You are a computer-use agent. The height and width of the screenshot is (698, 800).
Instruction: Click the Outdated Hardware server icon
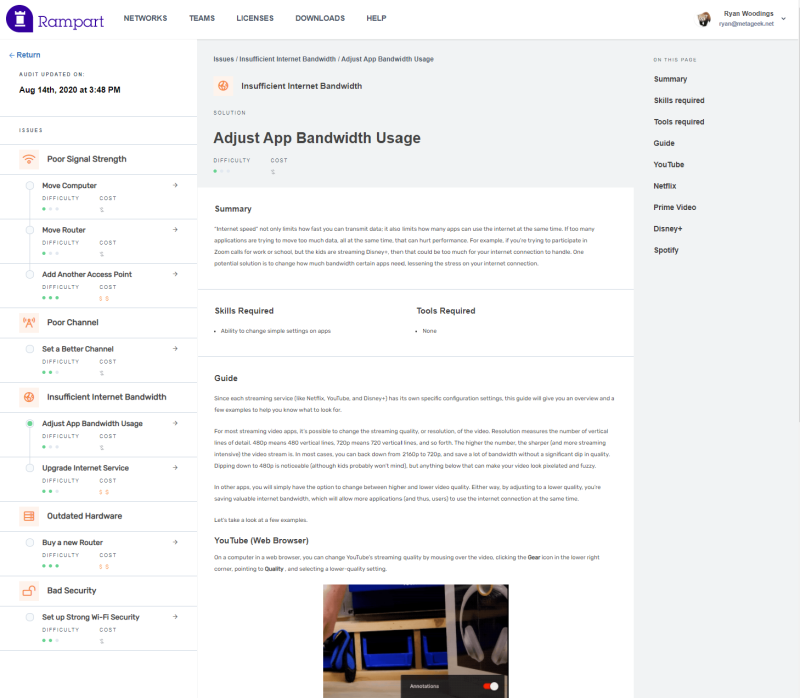click(x=29, y=516)
